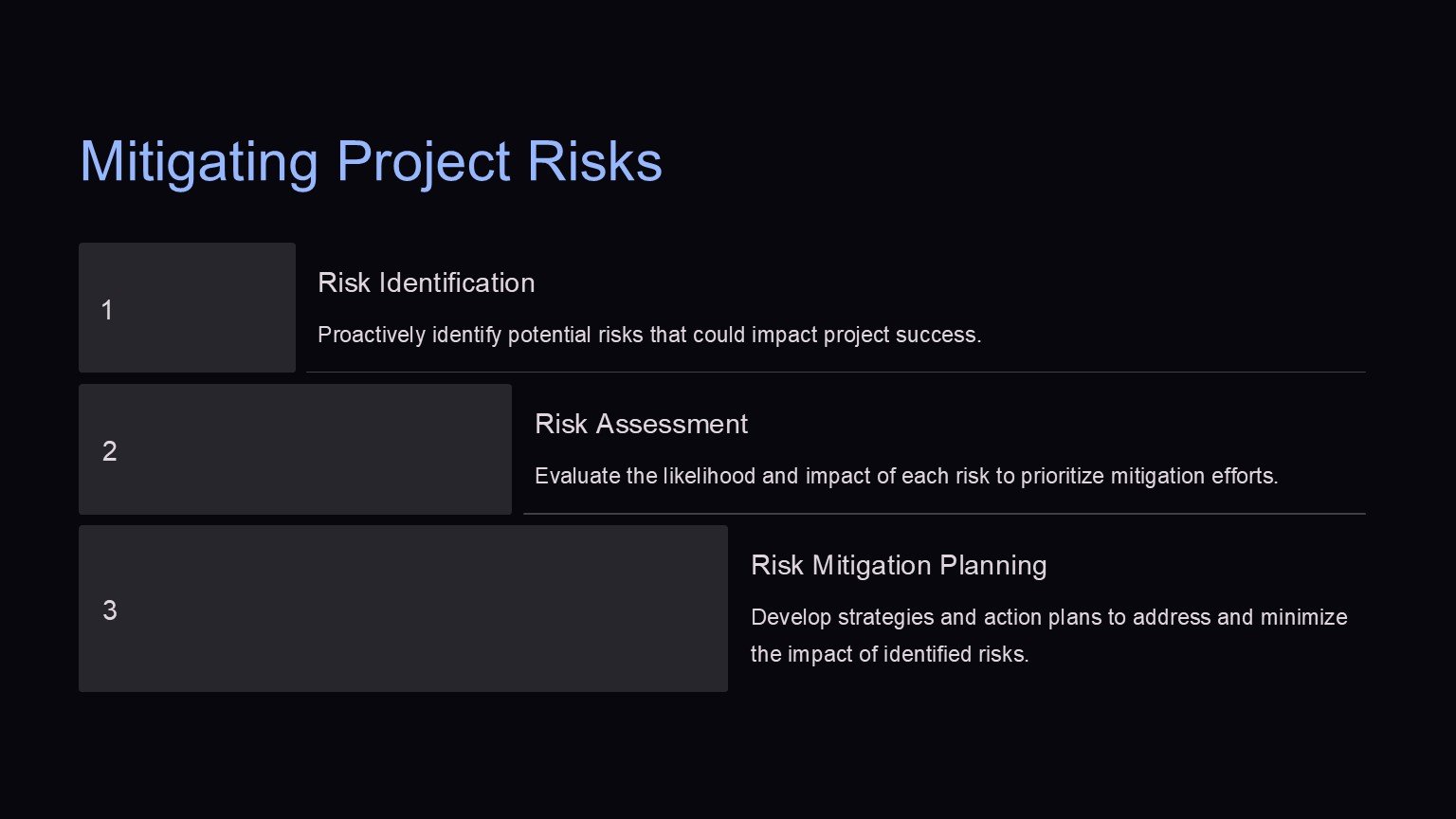Click the "Evaluate the likelihood and impact" description
This screenshot has width=1456, height=819.
905,476
